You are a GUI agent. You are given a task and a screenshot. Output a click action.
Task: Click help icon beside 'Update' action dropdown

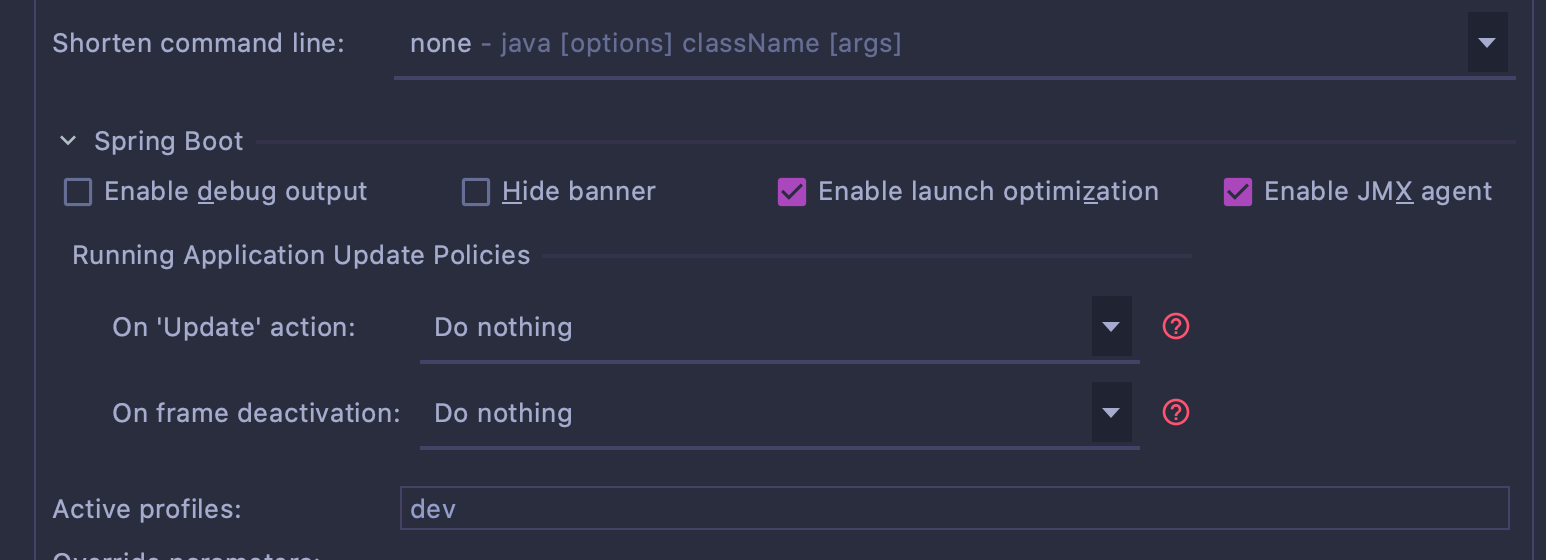[1176, 327]
